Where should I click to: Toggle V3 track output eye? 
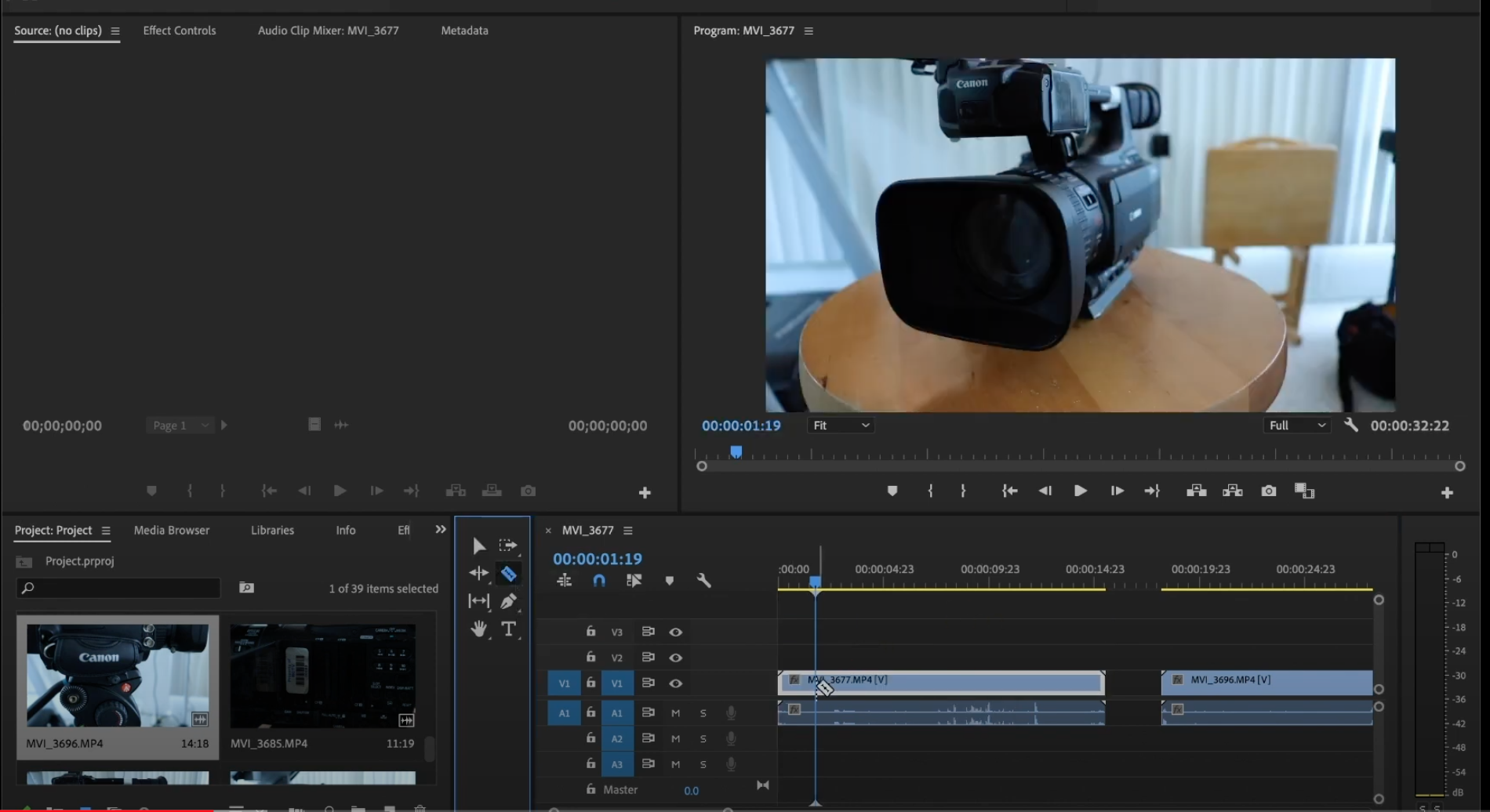675,632
